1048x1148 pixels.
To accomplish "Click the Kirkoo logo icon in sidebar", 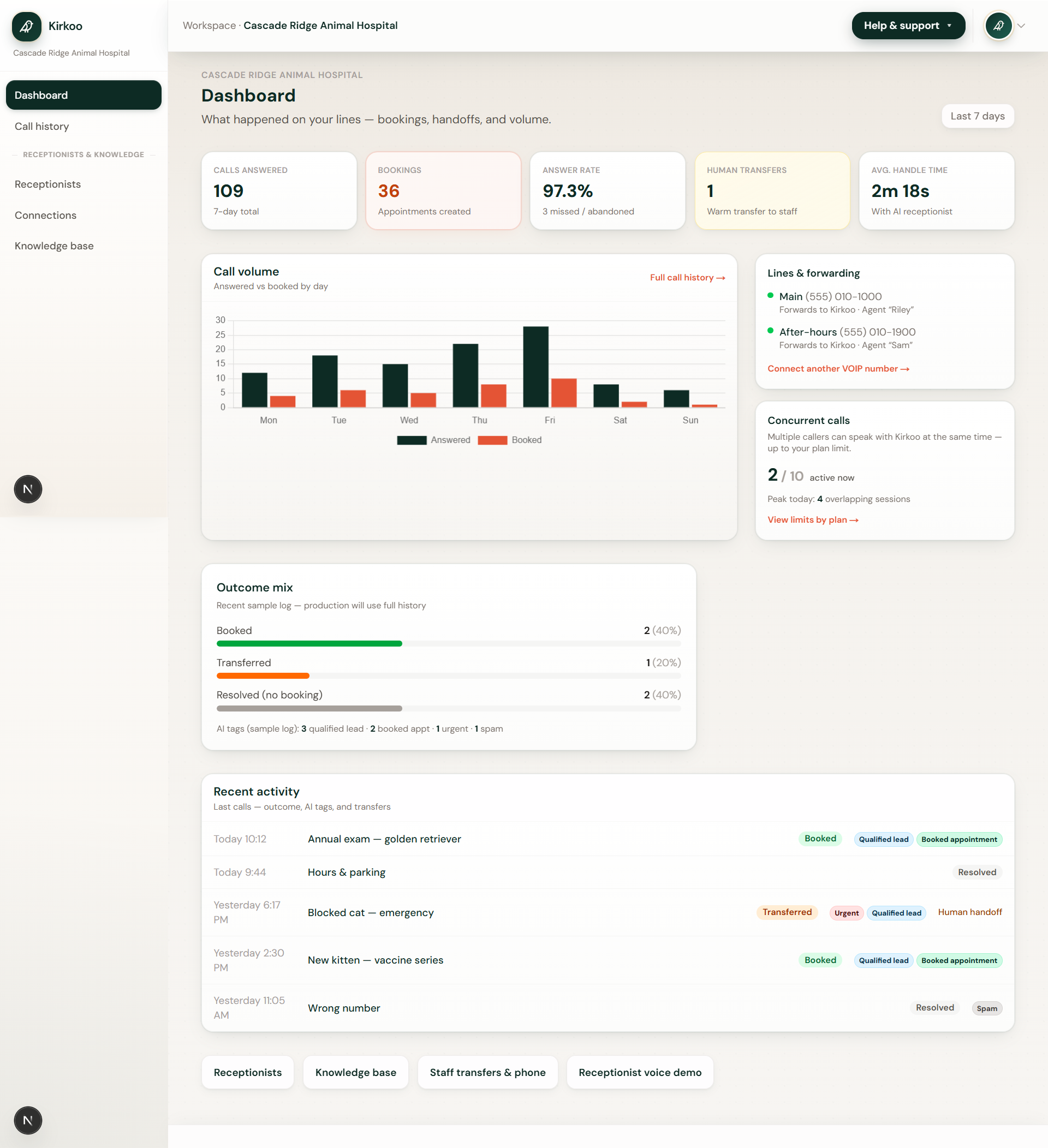I will [x=26, y=26].
